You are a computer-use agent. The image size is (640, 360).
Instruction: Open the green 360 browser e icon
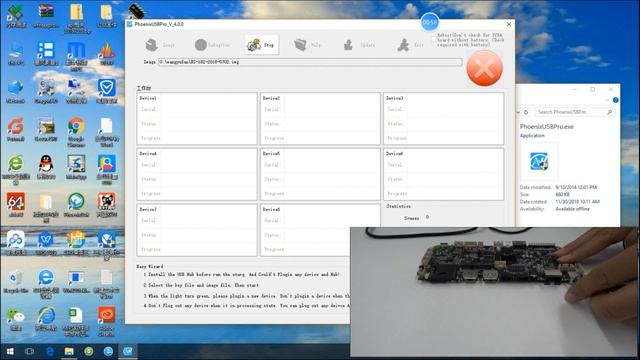pyautogui.click(x=16, y=170)
